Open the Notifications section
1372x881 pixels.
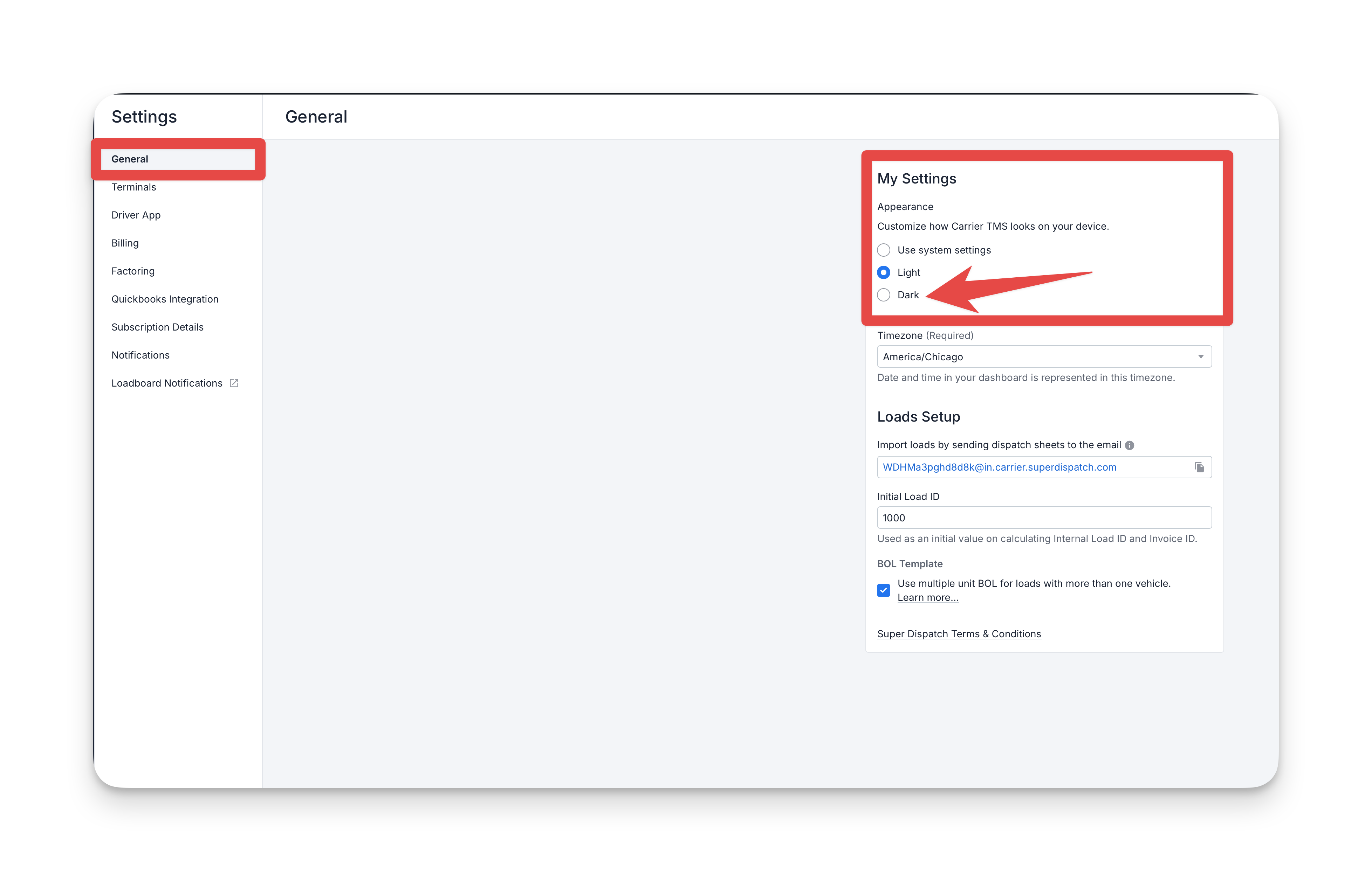140,355
